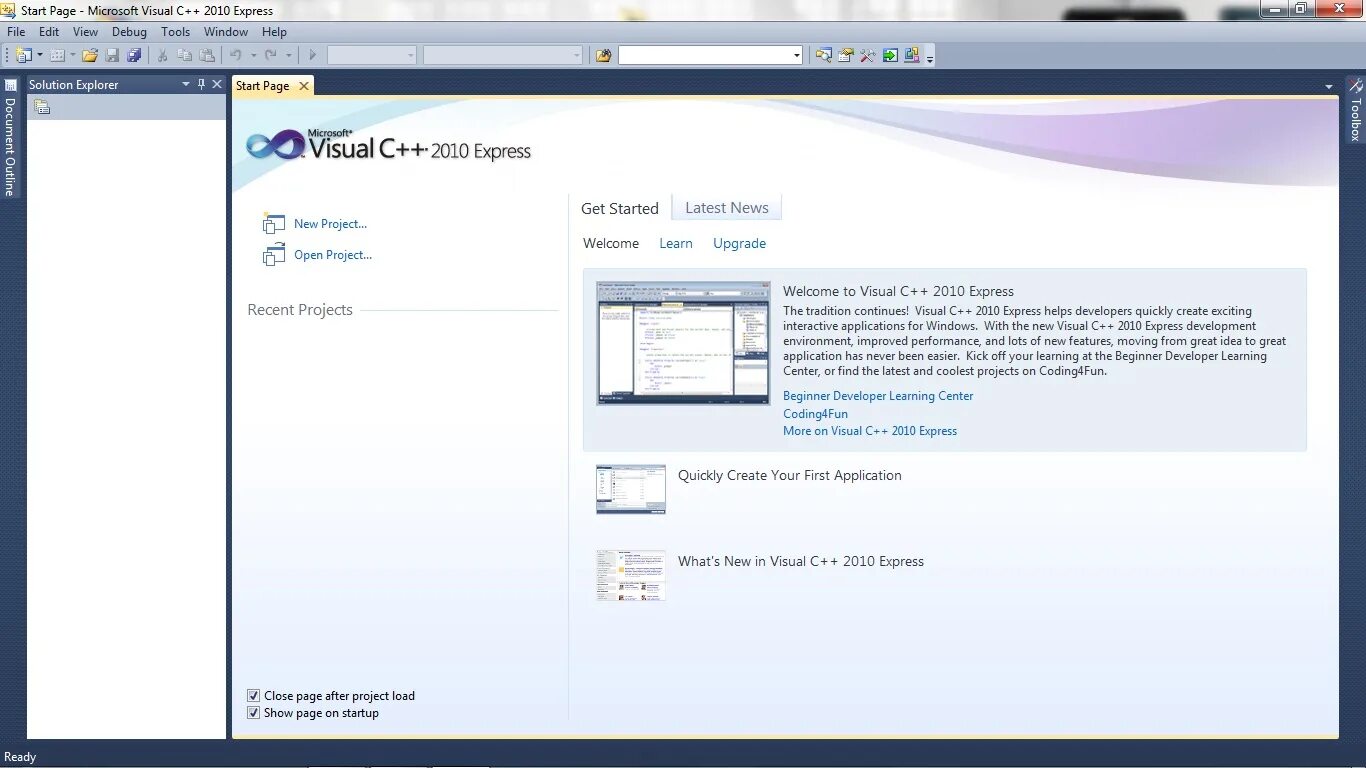
Task: Click the Redo arrow icon
Action: 271,56
